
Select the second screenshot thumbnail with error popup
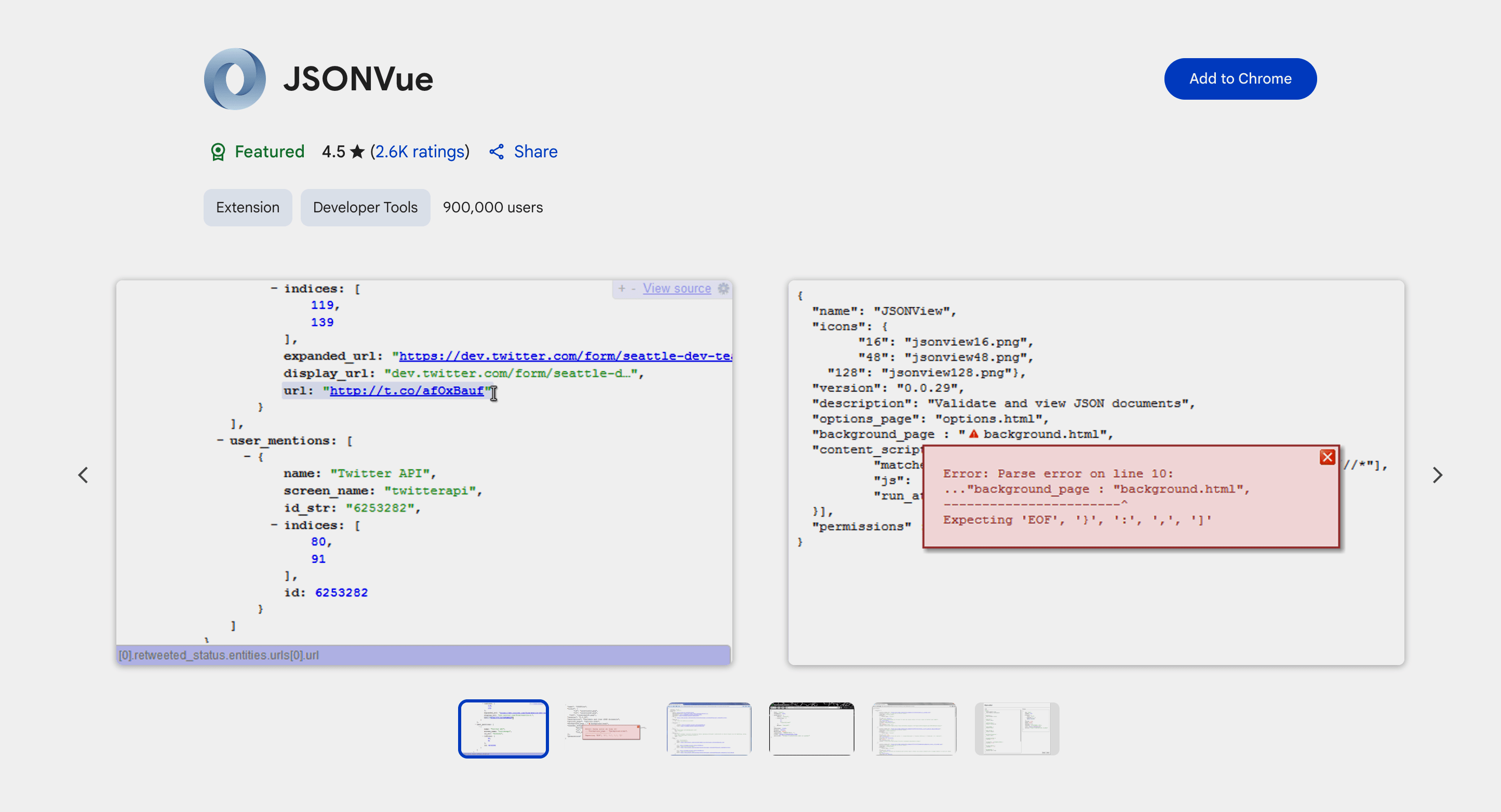[606, 729]
